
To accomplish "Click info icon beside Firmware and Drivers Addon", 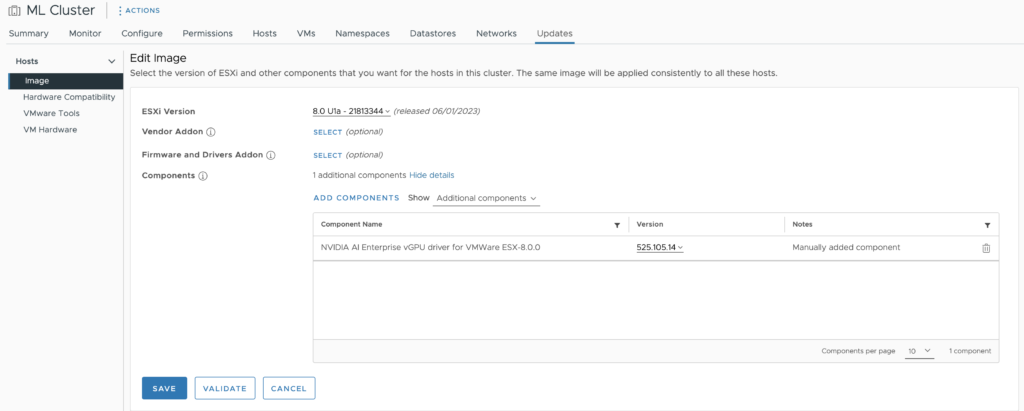I will pos(271,155).
